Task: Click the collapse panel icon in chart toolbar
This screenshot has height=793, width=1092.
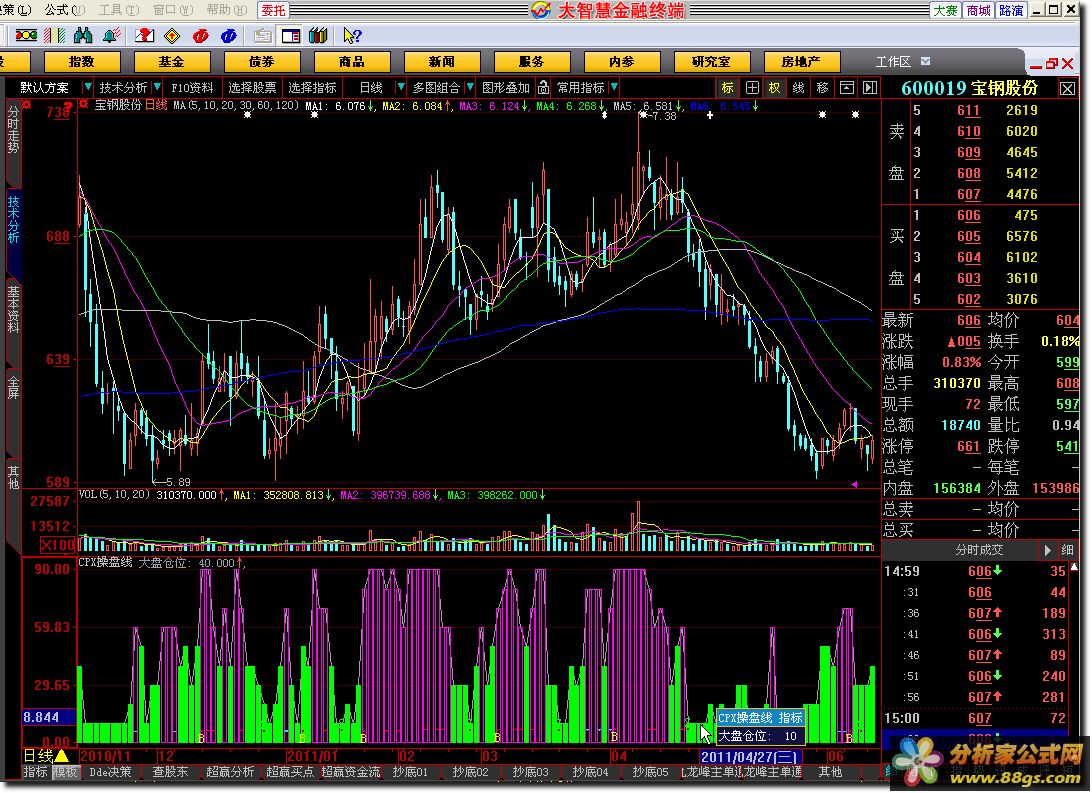Action: (x=847, y=88)
